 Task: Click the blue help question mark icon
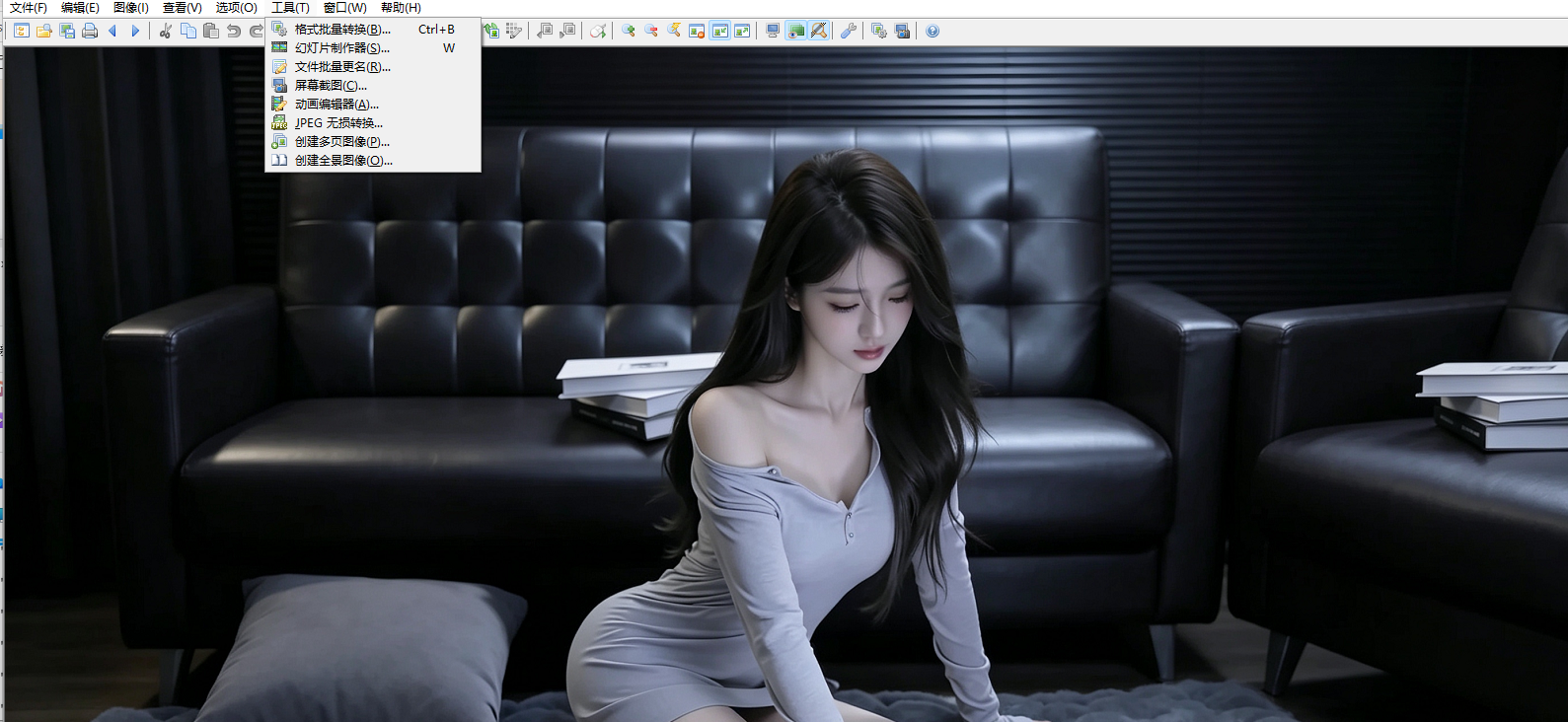click(x=933, y=31)
